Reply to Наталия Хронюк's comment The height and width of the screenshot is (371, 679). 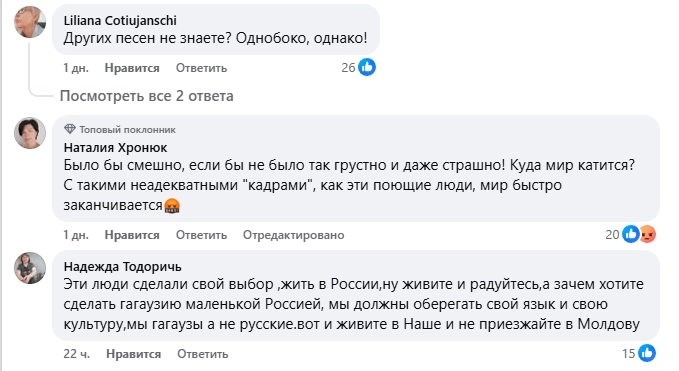click(201, 235)
